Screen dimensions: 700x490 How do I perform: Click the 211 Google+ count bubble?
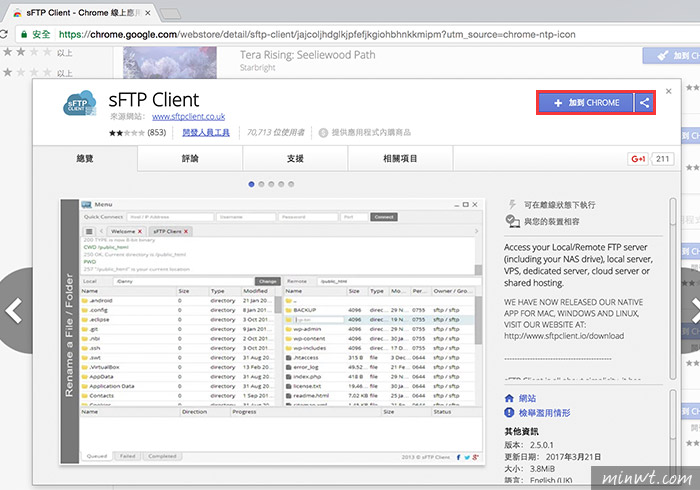coord(662,159)
